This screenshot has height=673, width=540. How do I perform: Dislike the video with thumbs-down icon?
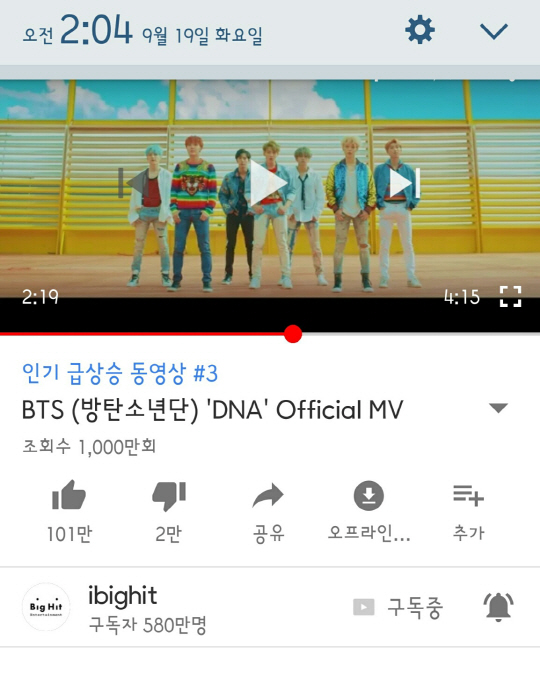[169, 496]
